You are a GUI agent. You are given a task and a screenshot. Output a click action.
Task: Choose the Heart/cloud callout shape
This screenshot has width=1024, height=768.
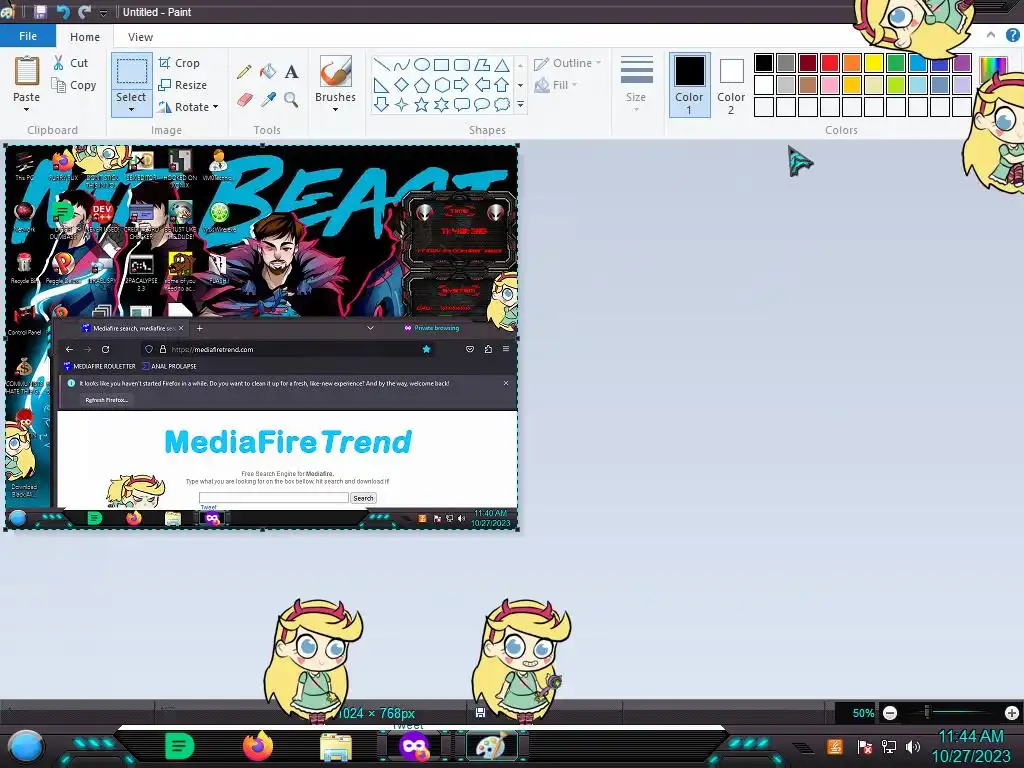point(502,104)
